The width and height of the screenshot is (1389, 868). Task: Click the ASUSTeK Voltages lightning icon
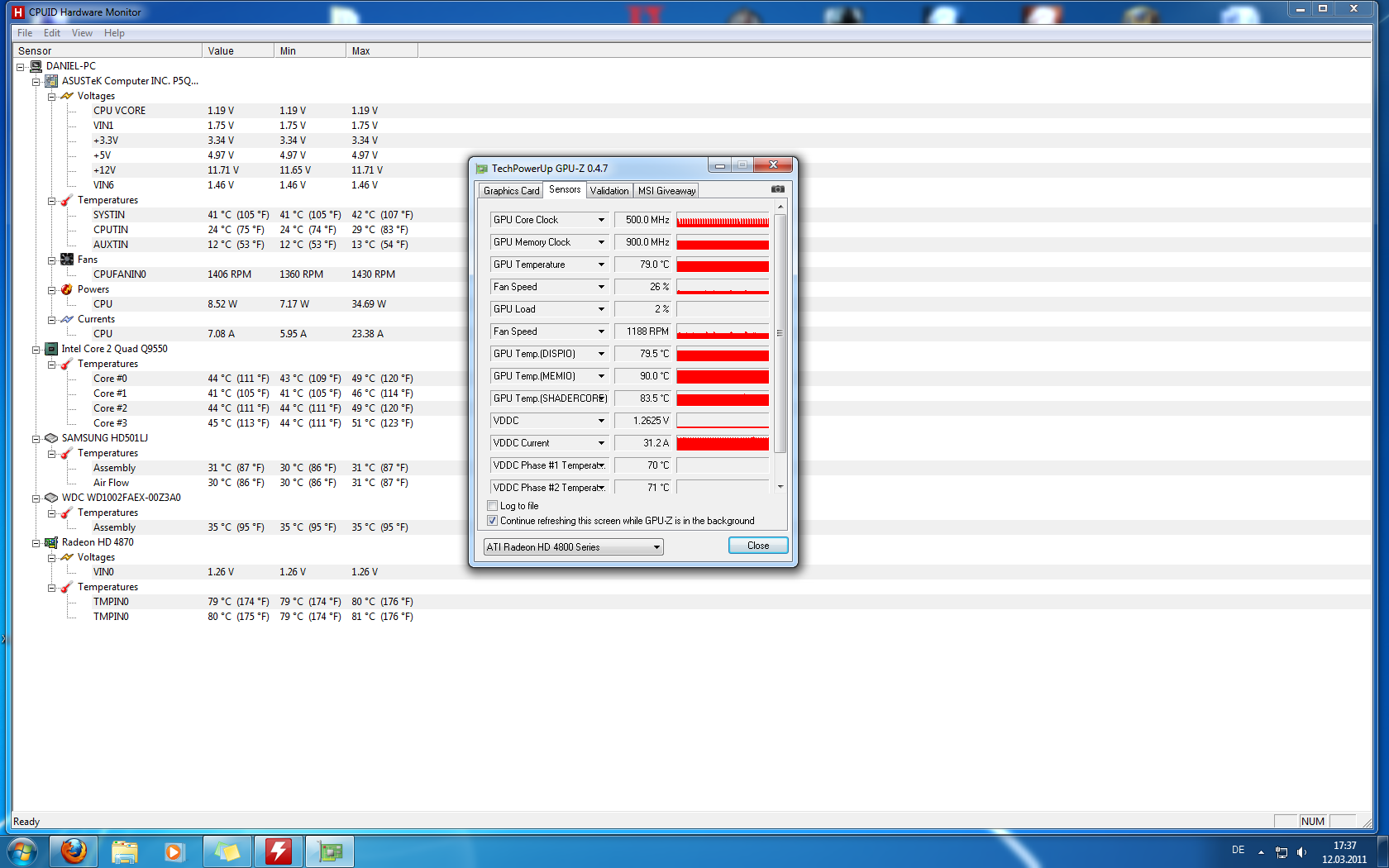pos(67,96)
